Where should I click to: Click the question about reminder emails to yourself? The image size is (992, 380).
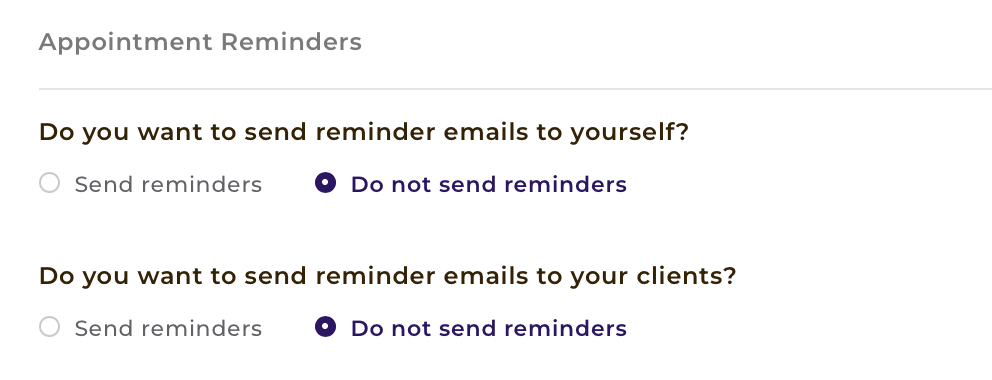(364, 132)
